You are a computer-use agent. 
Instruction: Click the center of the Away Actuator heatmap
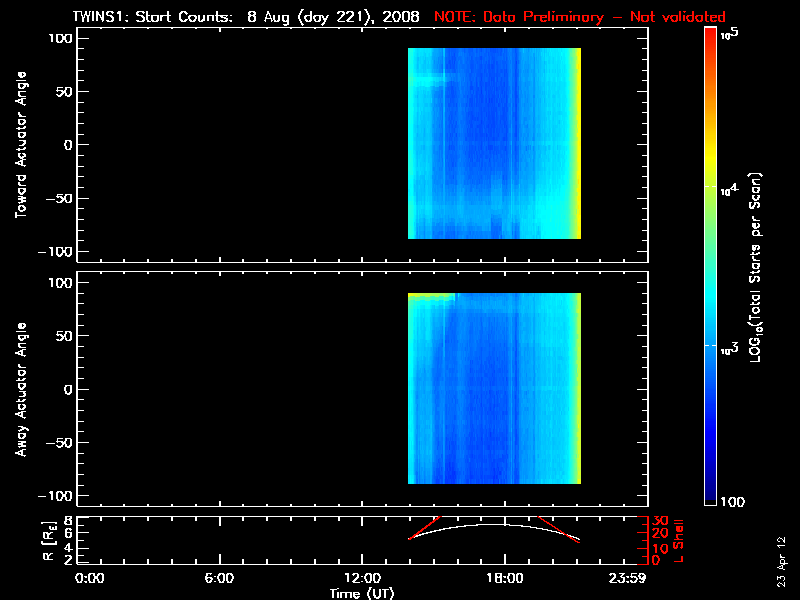[x=494, y=388]
